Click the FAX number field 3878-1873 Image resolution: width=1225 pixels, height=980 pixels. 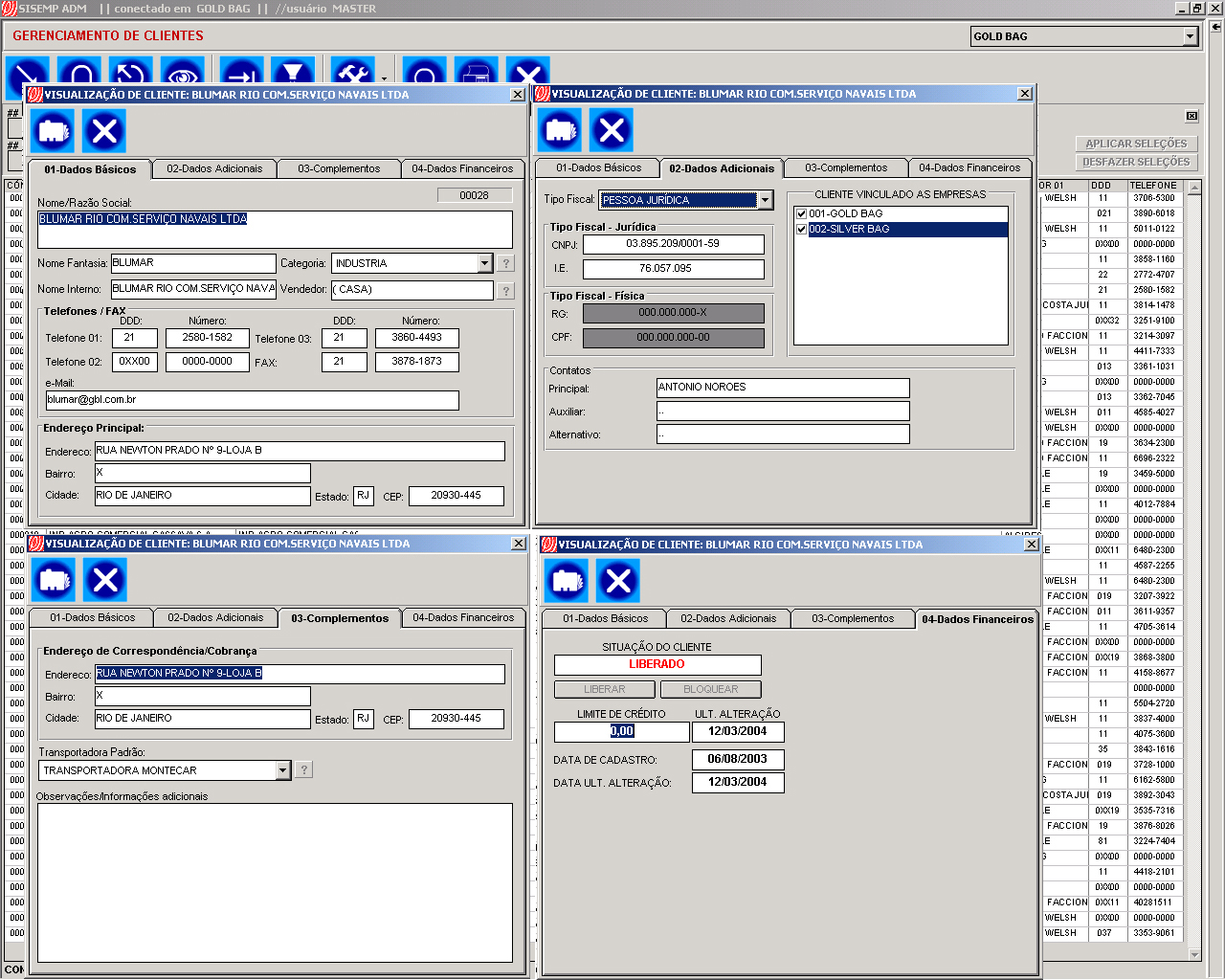click(x=417, y=362)
